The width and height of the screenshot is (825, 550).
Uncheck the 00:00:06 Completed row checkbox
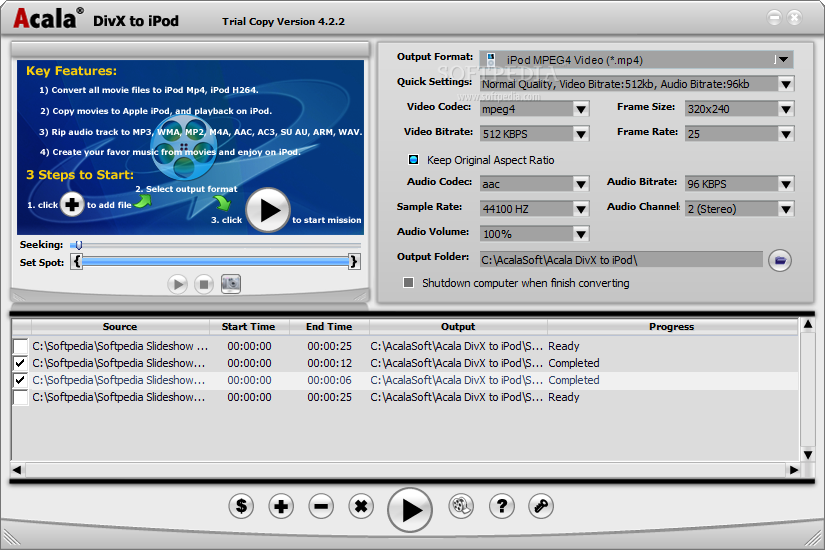pos(21,380)
